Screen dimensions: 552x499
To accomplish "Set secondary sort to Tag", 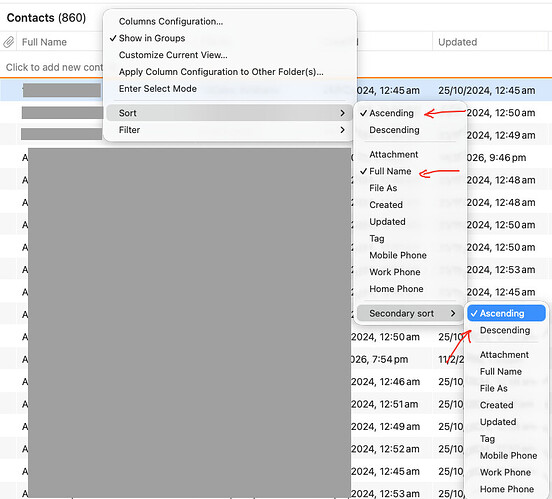I will click(x=487, y=439).
